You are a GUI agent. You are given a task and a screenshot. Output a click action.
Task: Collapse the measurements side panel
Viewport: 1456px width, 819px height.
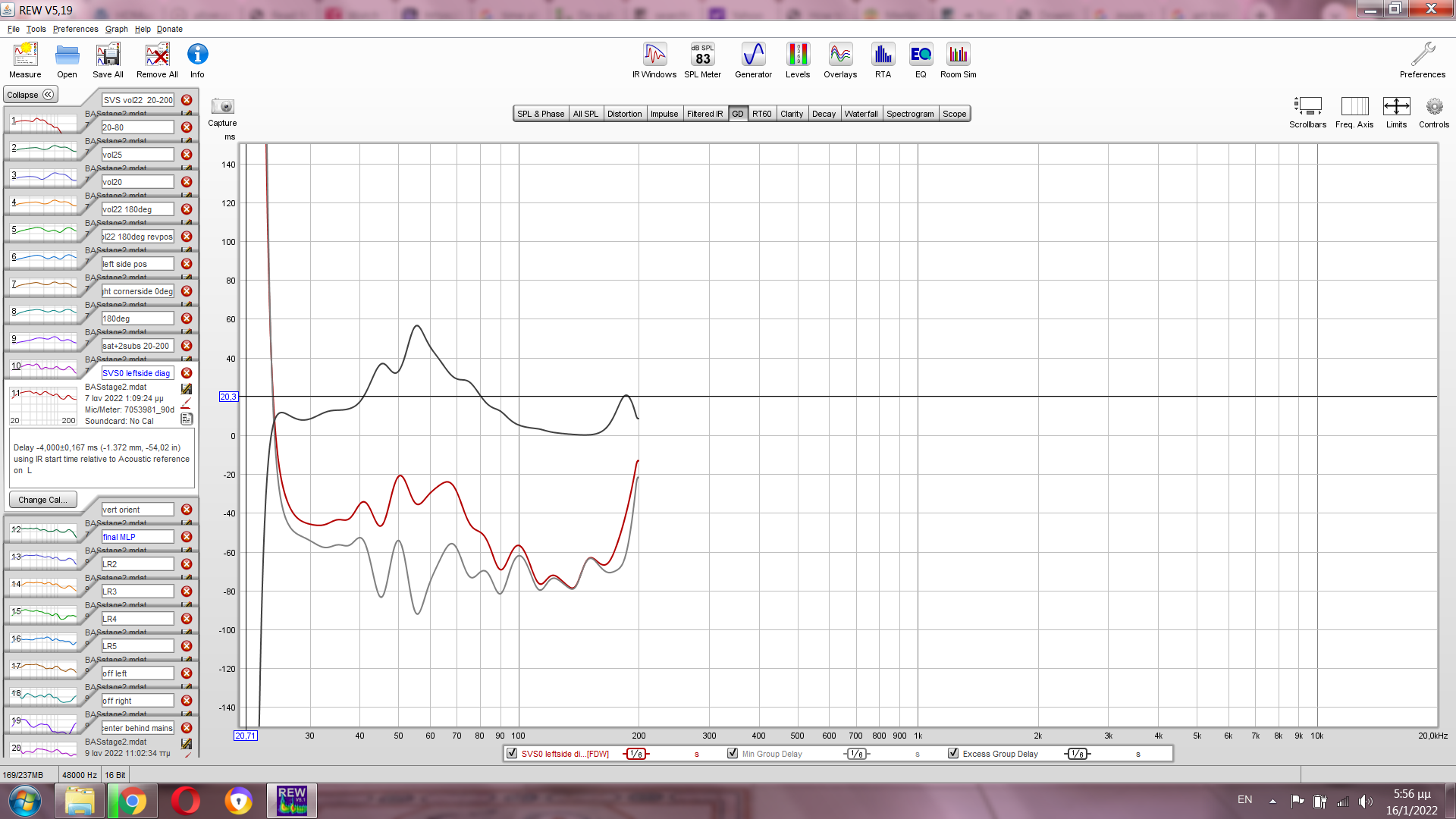point(30,95)
